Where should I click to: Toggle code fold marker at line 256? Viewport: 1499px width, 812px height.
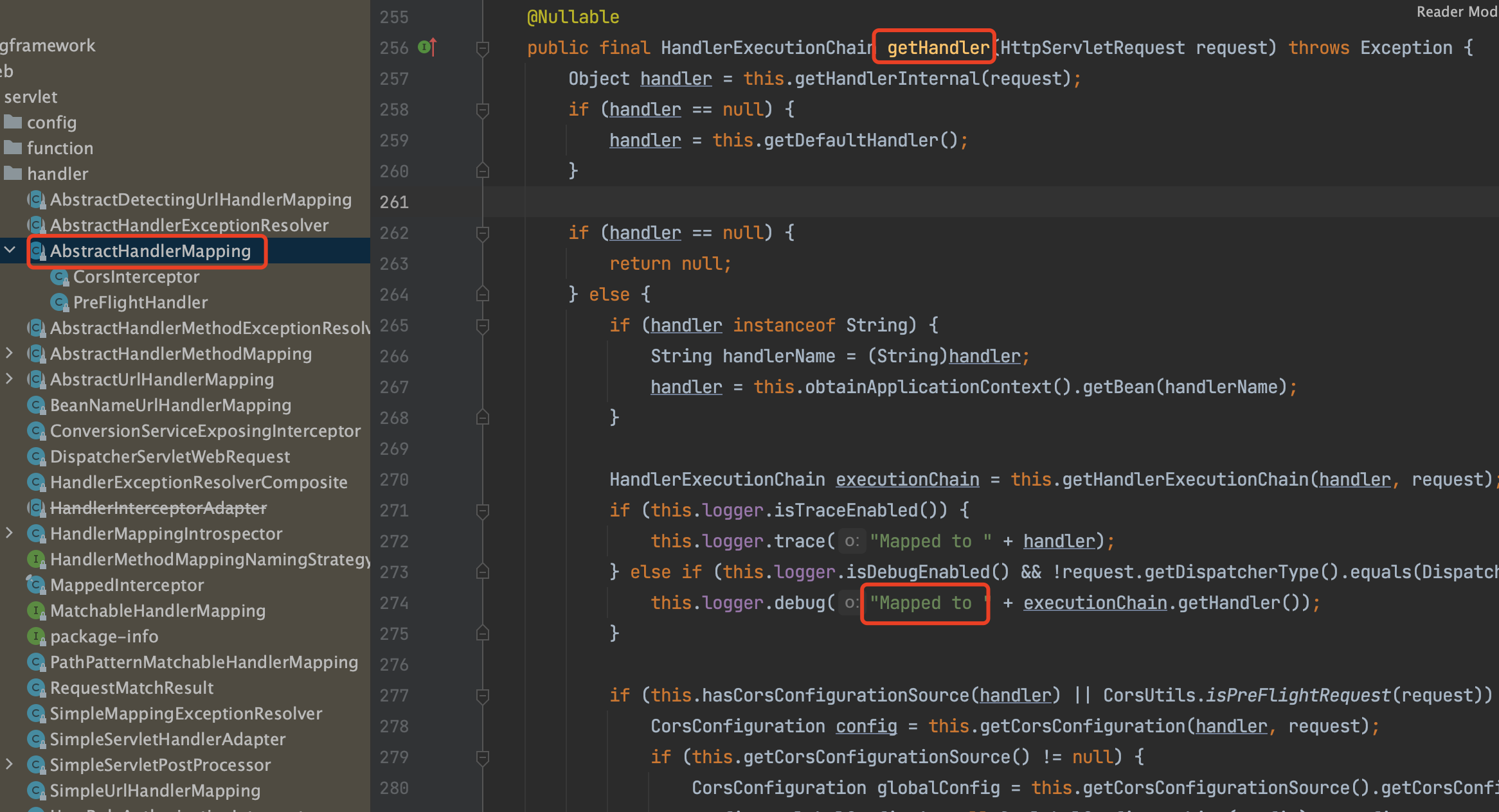click(483, 48)
